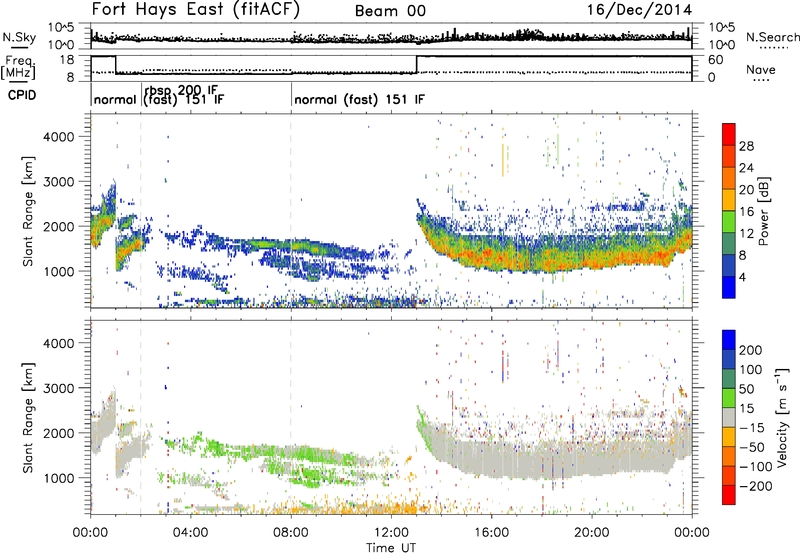This screenshot has height=554, width=800.
Task: Pick the red top segment of Power color bar
Action: pos(729,135)
